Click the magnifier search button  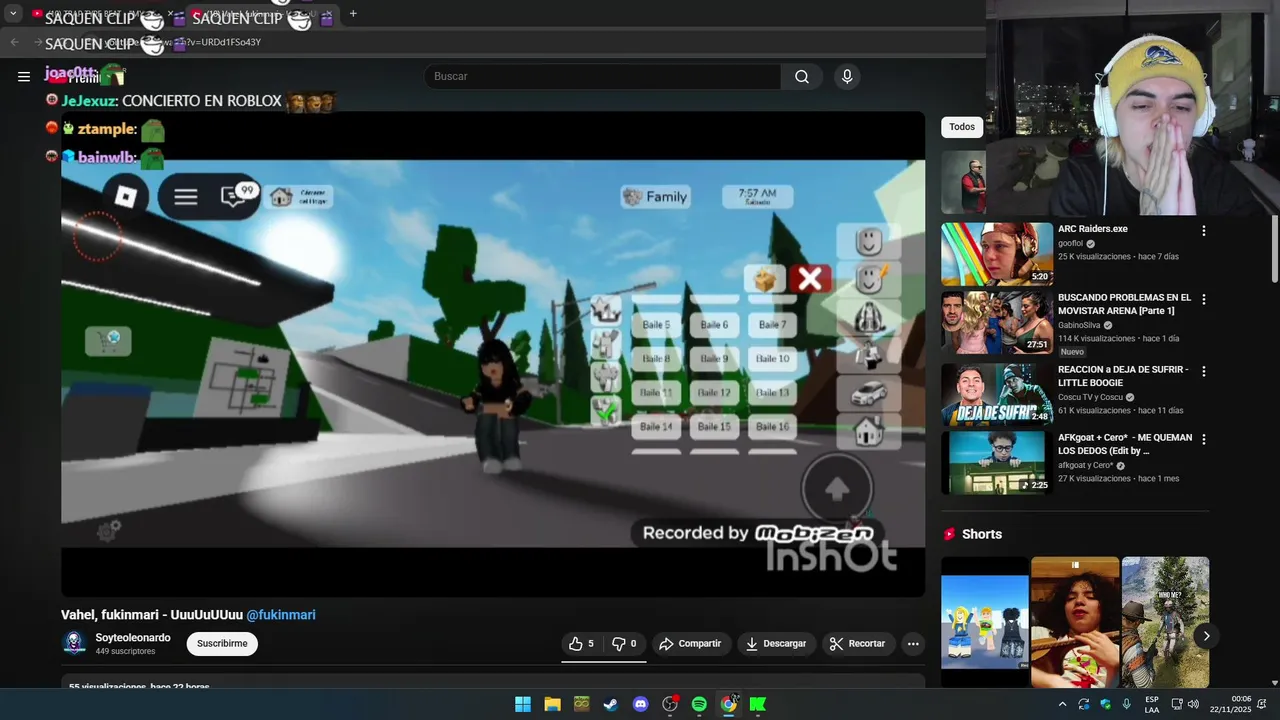[802, 76]
